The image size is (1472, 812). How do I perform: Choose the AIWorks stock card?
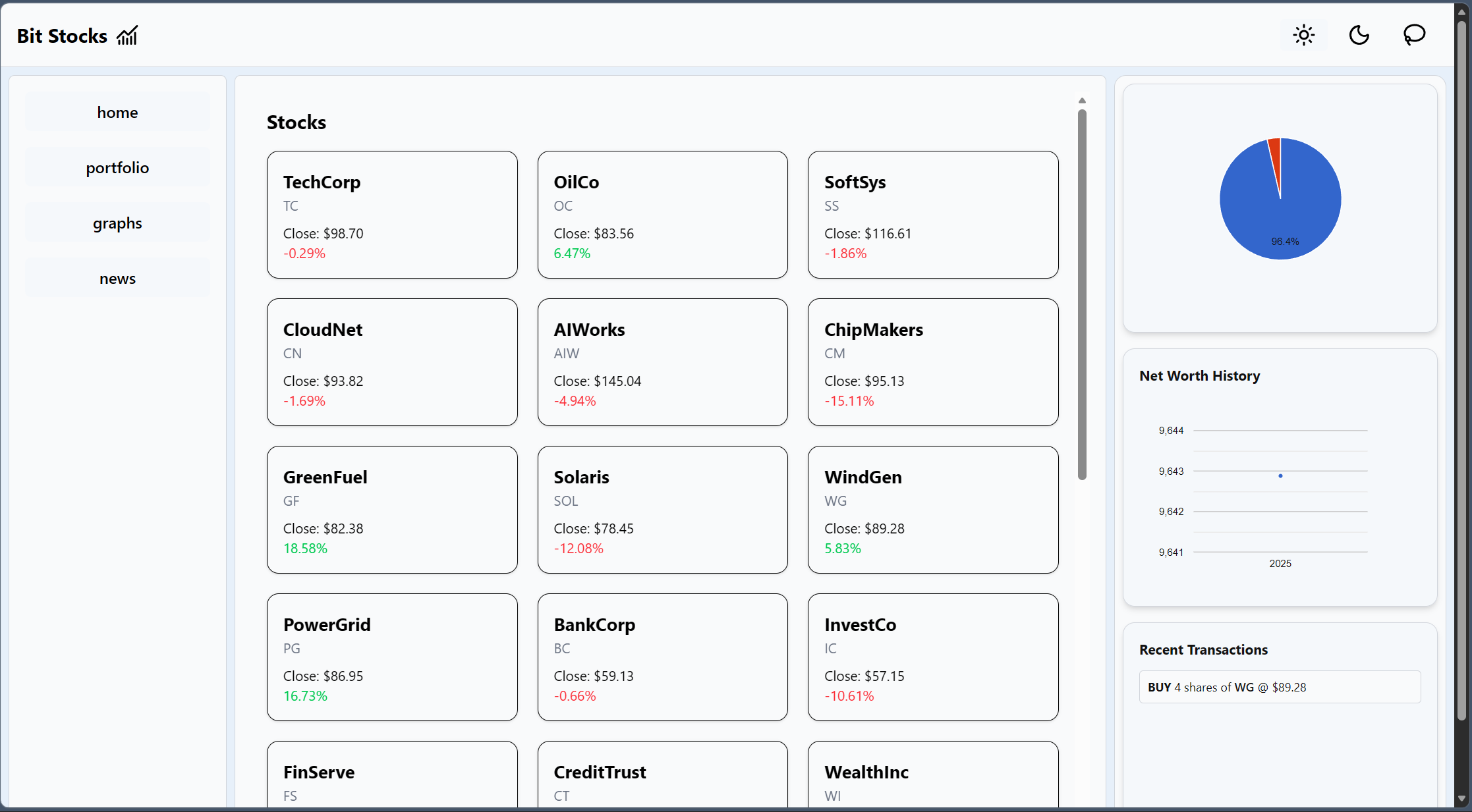tap(662, 362)
